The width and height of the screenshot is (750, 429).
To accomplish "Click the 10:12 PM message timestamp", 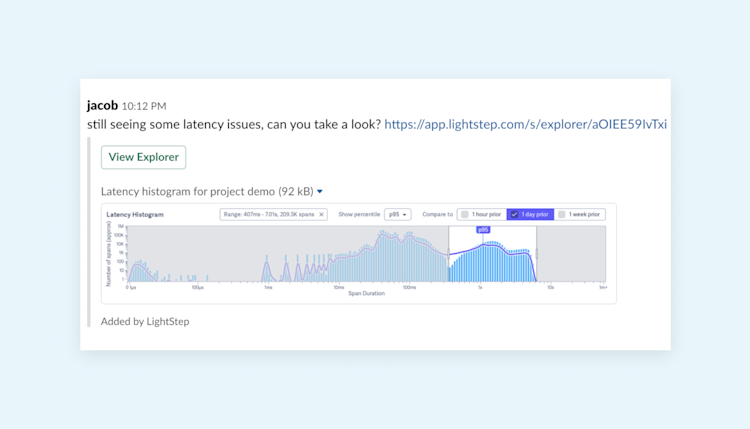I will (x=144, y=106).
